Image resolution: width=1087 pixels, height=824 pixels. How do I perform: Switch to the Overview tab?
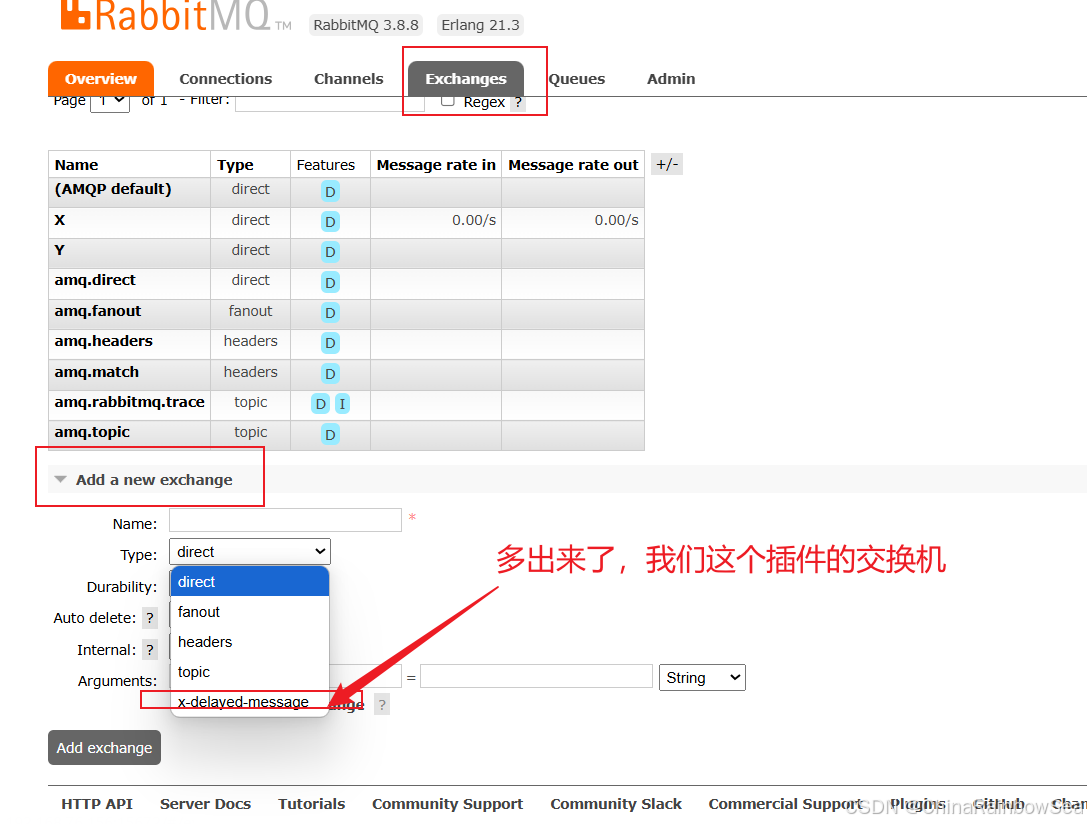point(101,79)
